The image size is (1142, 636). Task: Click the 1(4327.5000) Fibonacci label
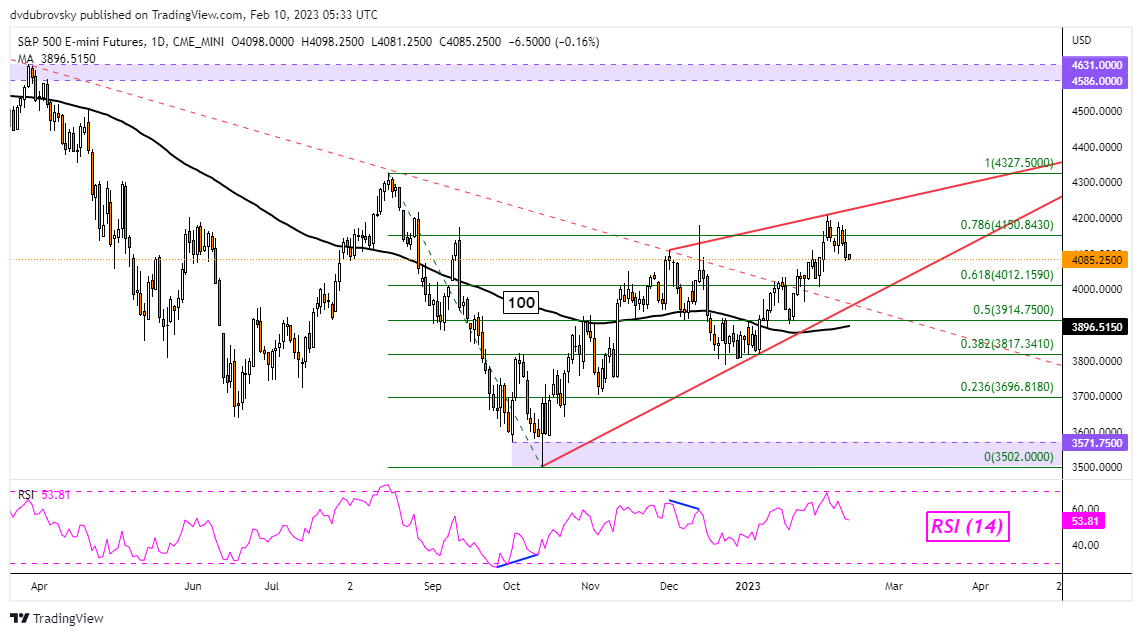[x=1019, y=163]
